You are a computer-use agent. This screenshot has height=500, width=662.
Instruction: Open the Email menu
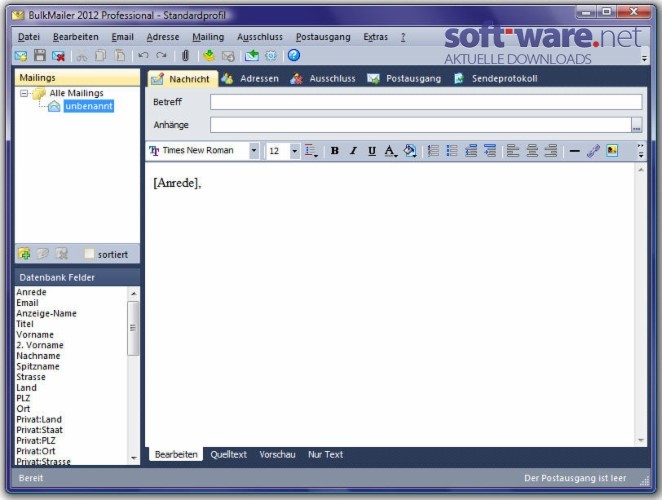pos(122,37)
